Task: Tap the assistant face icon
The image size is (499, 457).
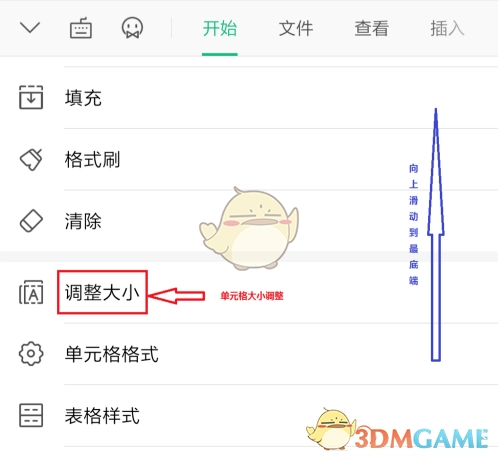Action: point(132,28)
